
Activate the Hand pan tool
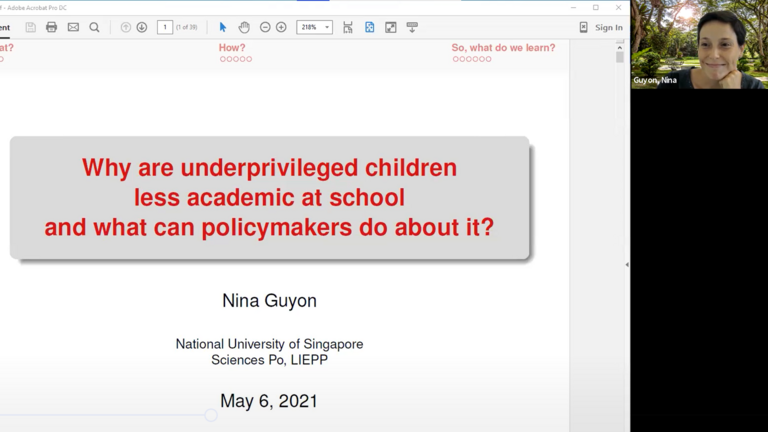point(244,27)
